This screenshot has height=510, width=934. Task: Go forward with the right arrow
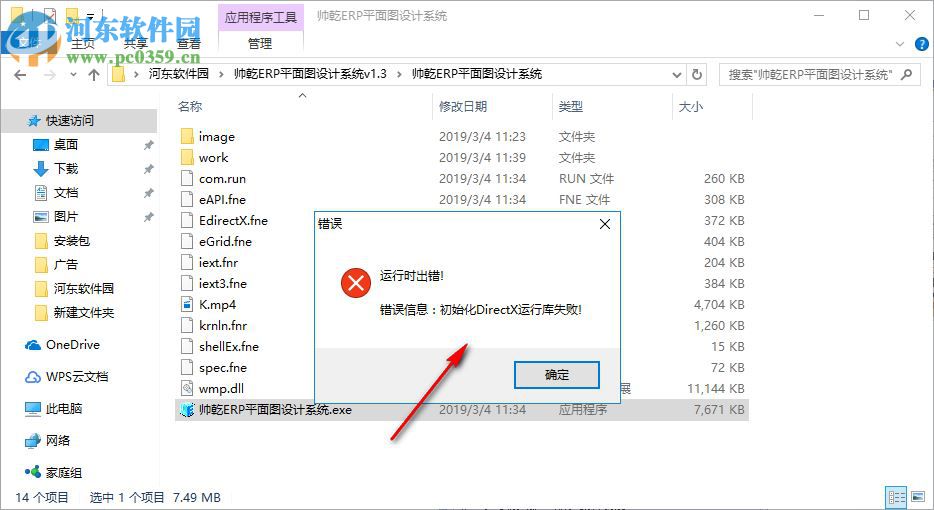tap(49, 74)
